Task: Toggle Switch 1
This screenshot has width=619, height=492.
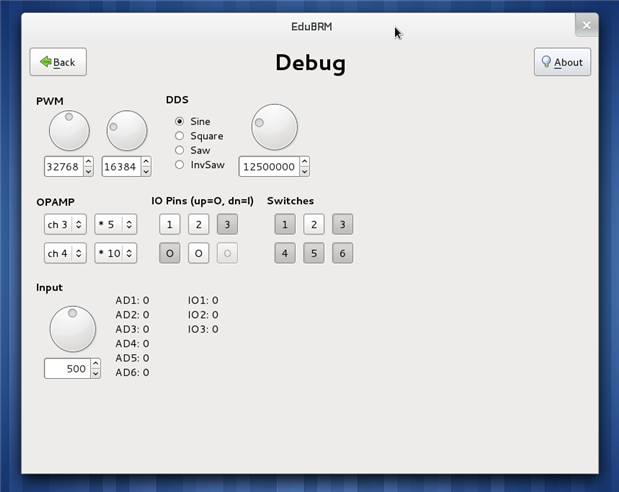Action: click(285, 224)
